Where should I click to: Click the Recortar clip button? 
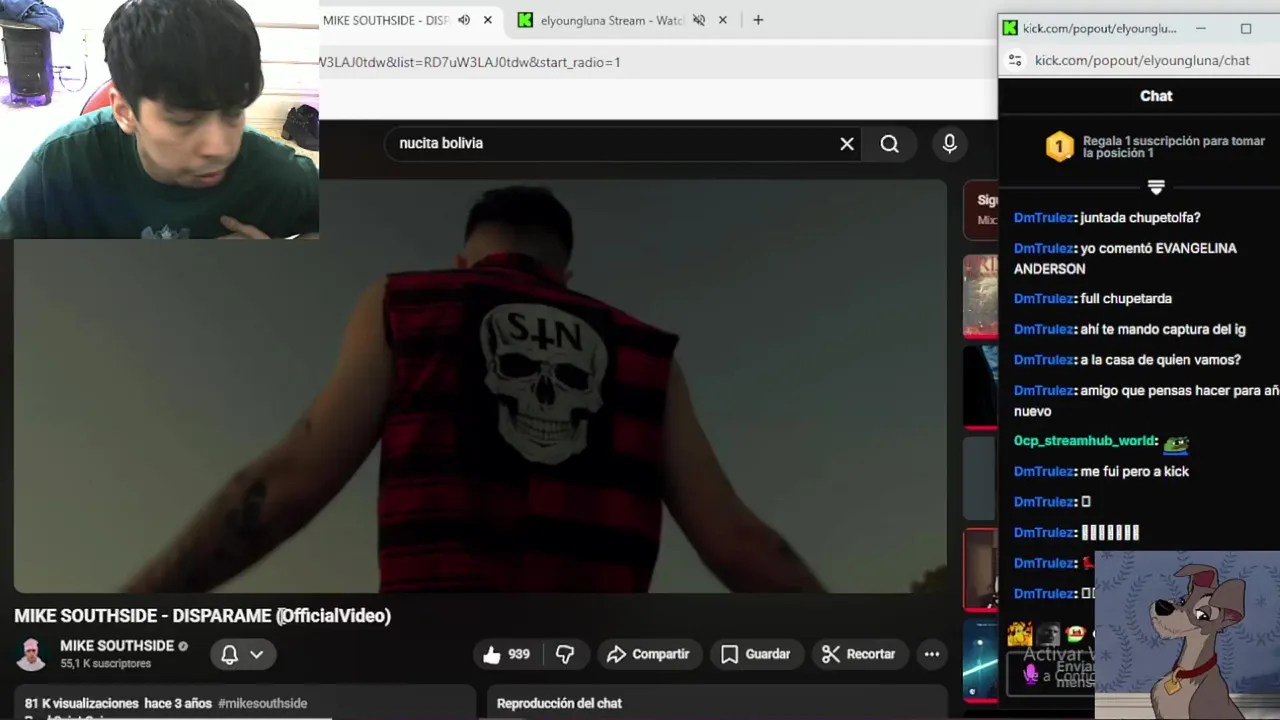(859, 654)
